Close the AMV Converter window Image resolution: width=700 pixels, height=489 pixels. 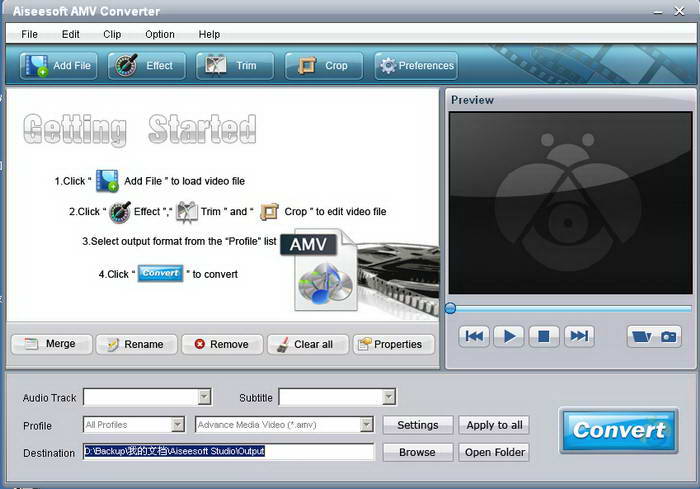pyautogui.click(x=679, y=11)
